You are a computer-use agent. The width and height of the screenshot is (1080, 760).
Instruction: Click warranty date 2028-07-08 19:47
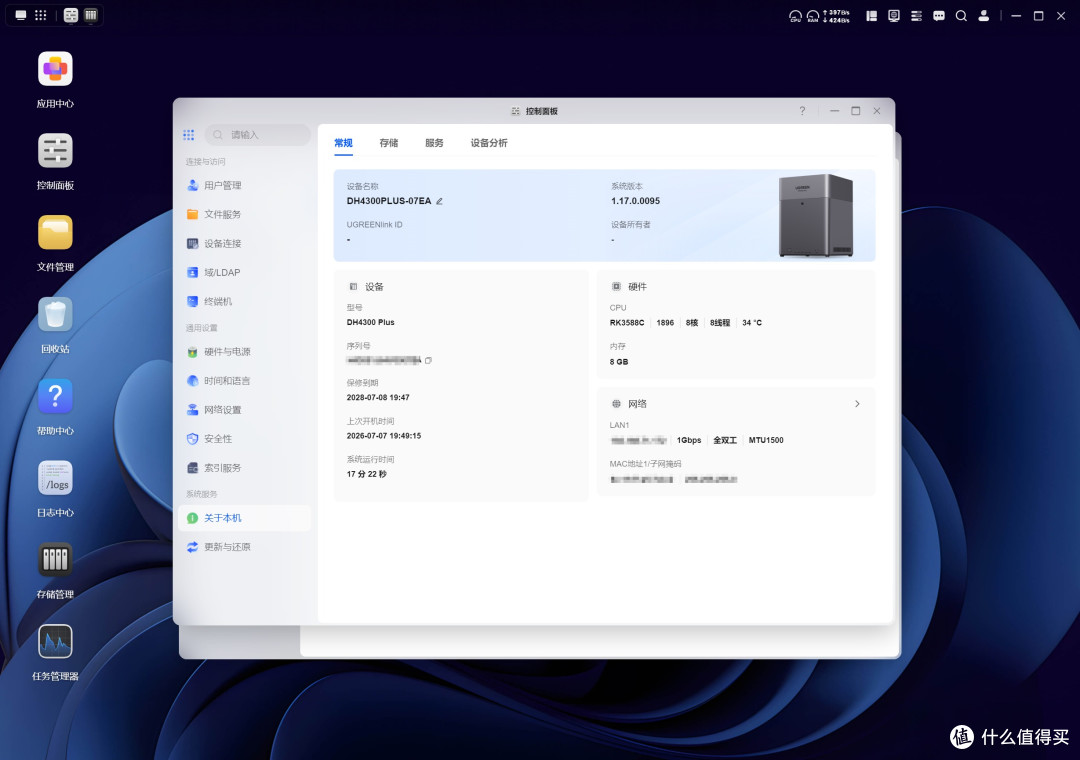378,398
